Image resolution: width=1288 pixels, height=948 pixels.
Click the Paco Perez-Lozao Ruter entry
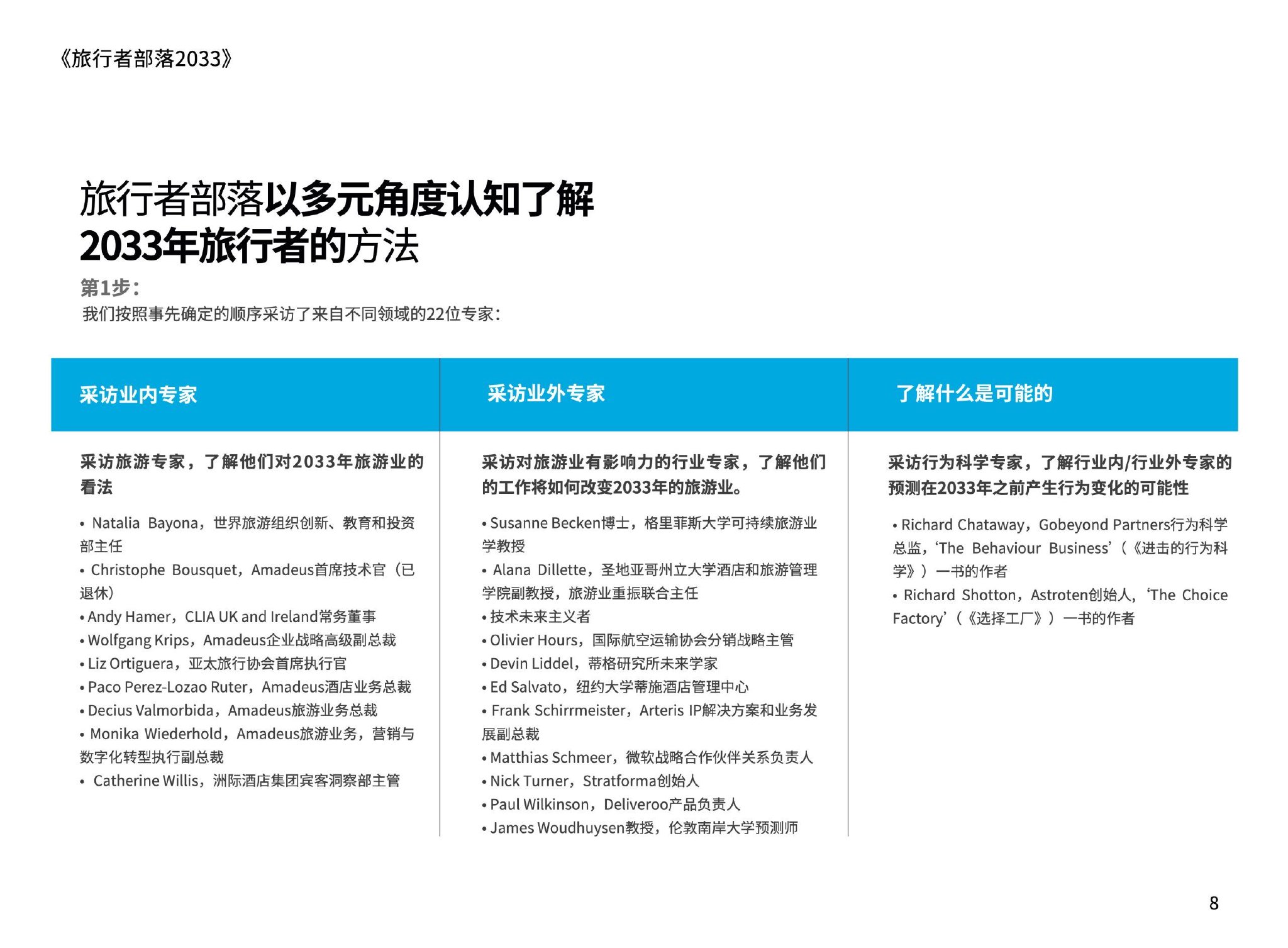pos(245,687)
